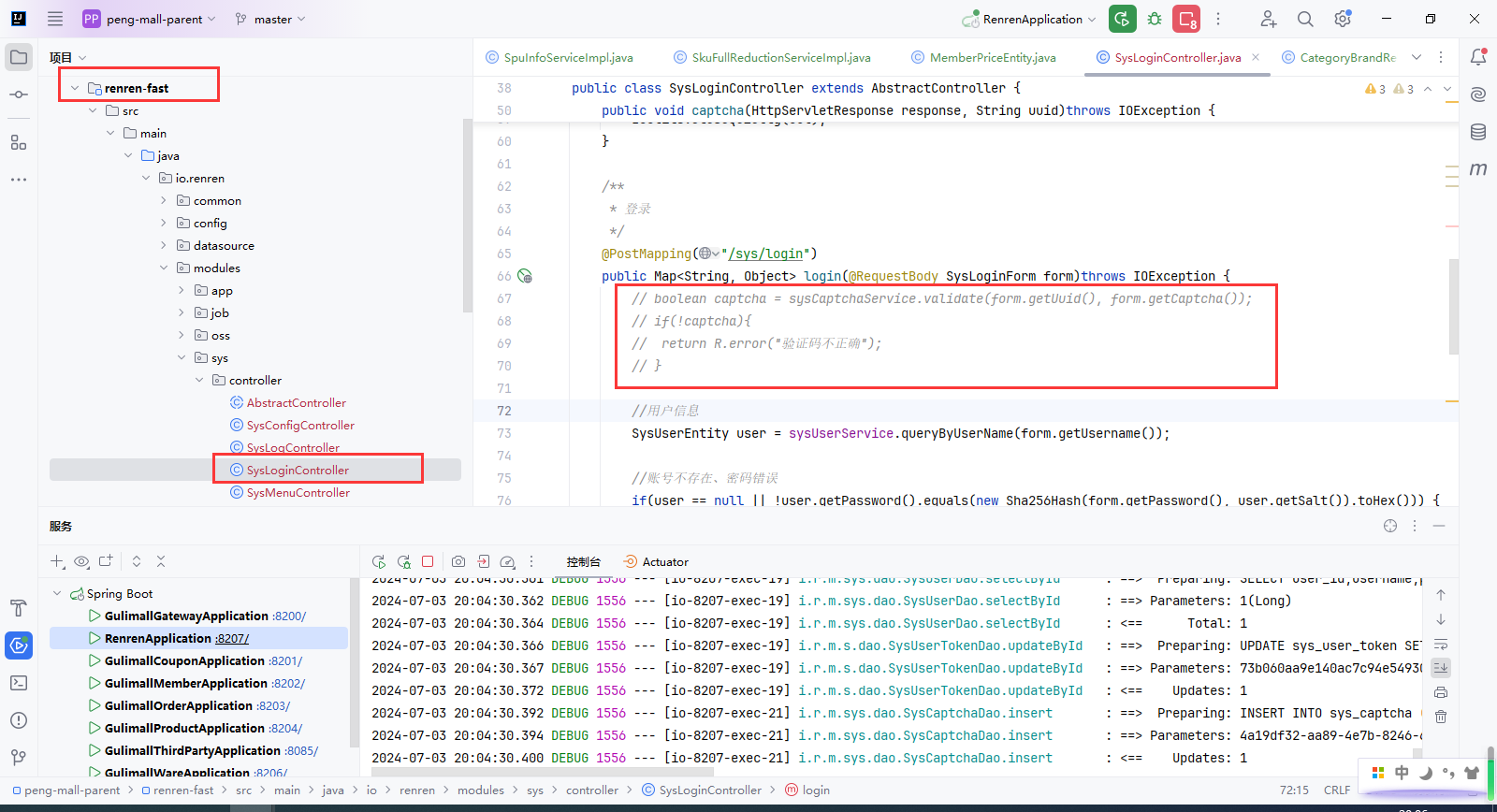Open the Project tool window folder icon
The width and height of the screenshot is (1497, 812).
click(19, 57)
